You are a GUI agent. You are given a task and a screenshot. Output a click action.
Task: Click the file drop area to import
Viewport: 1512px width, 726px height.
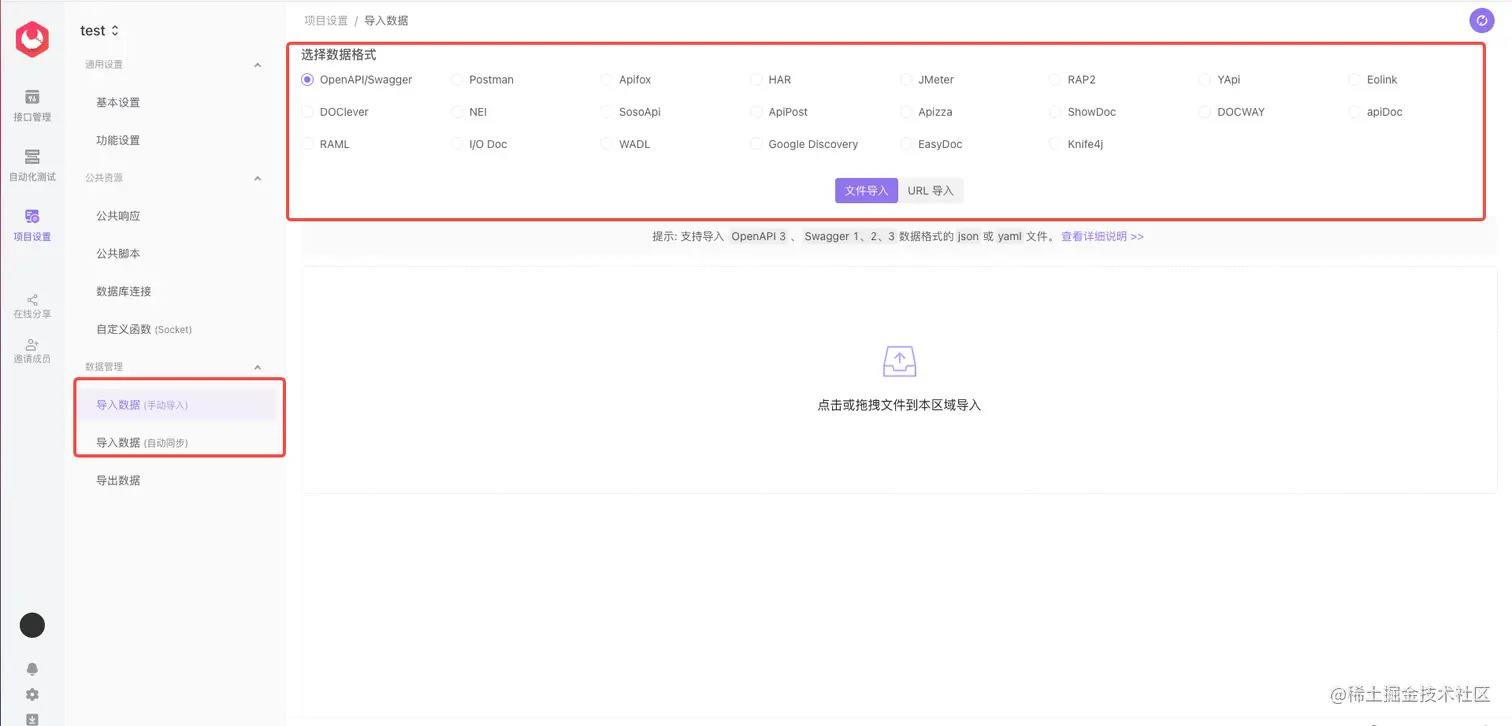pos(898,382)
